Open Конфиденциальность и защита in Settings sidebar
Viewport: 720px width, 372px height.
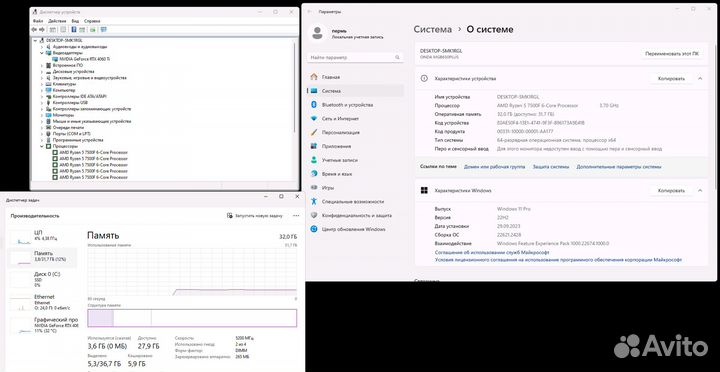click(356, 215)
